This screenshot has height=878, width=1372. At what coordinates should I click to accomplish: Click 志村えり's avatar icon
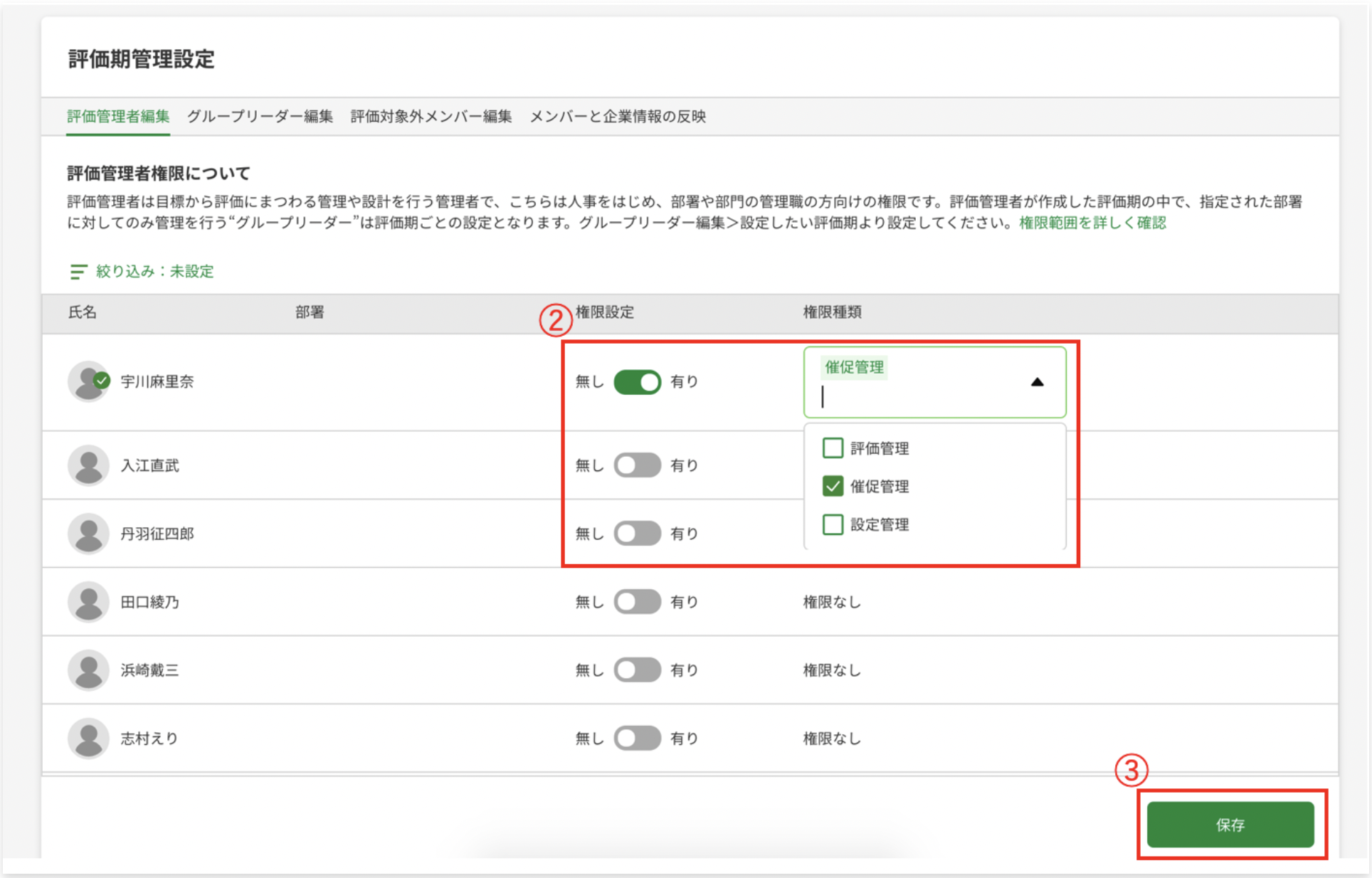(88, 739)
